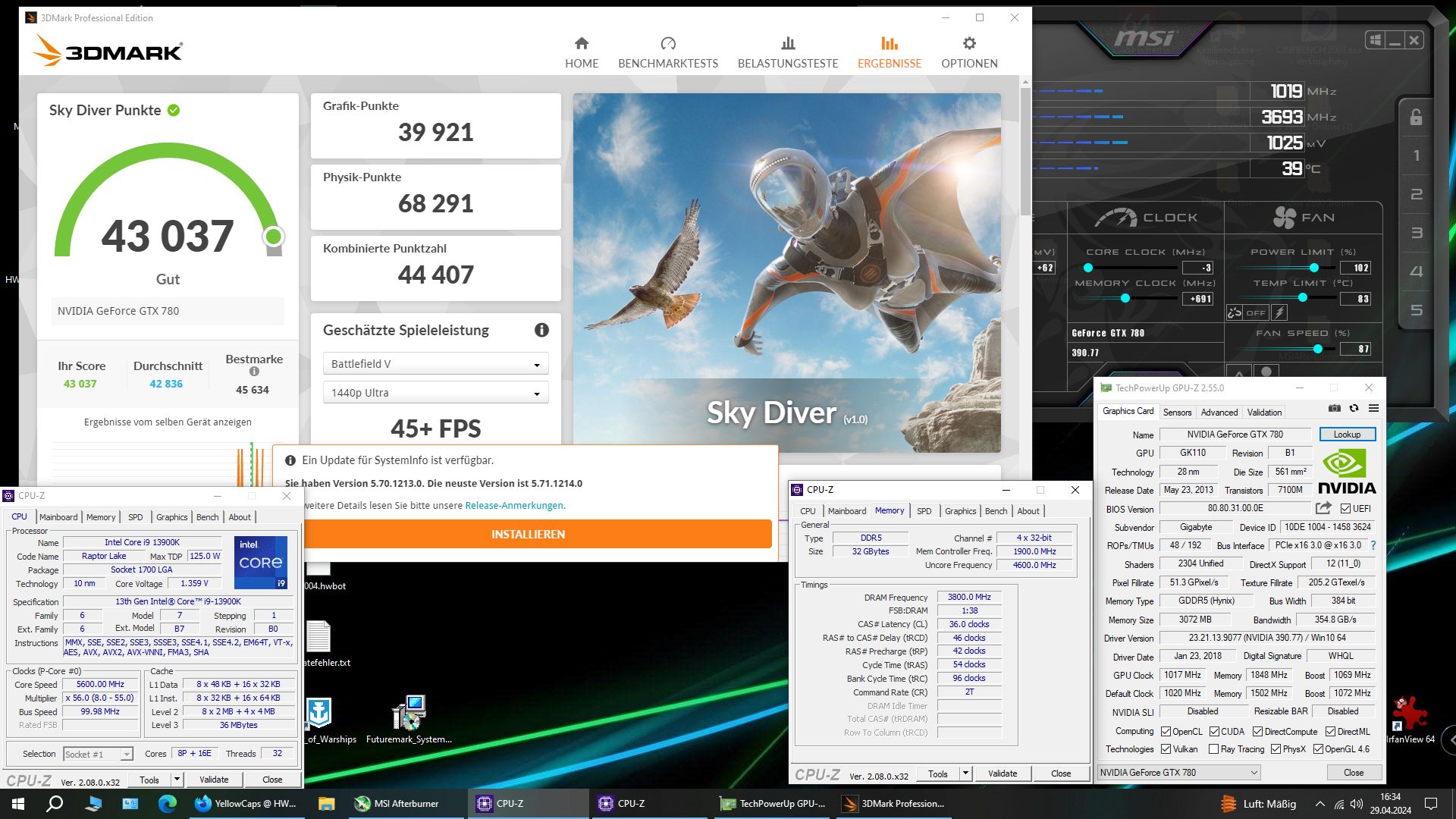Image resolution: width=1456 pixels, height=819 pixels.
Task: Click the GPU-Z refresh icon
Action: pyautogui.click(x=1354, y=409)
